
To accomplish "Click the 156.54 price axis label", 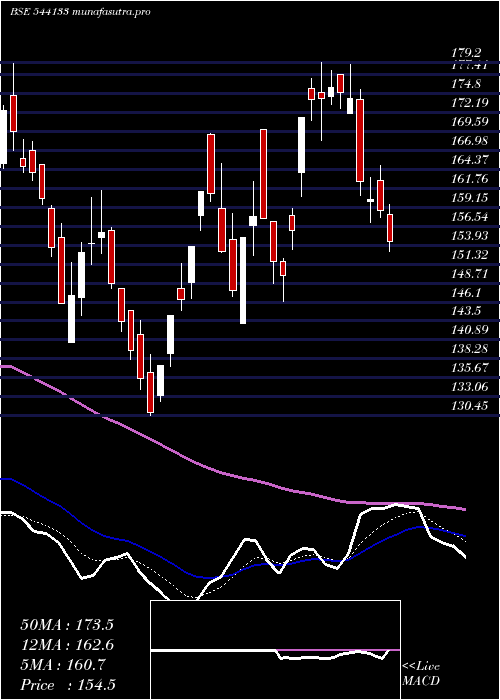I will point(470,217).
